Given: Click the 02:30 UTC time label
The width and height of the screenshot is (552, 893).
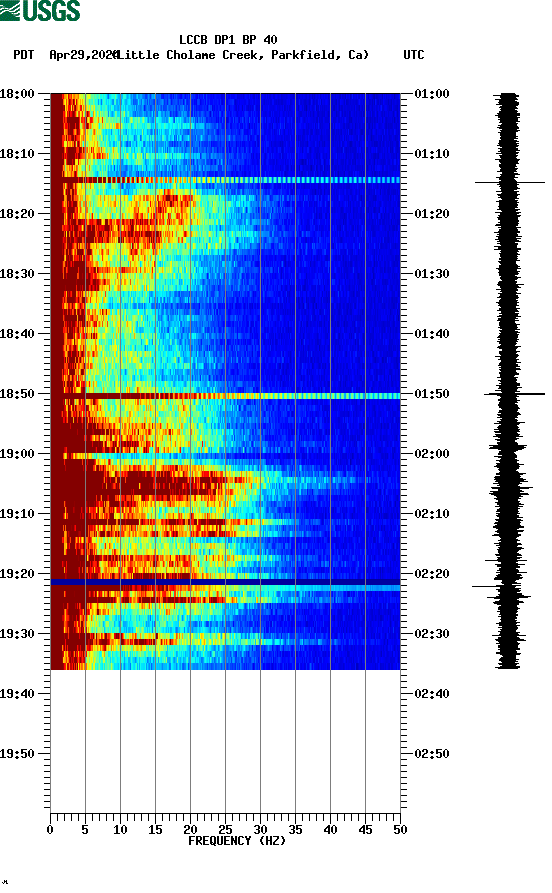Looking at the screenshot, I should click(432, 634).
